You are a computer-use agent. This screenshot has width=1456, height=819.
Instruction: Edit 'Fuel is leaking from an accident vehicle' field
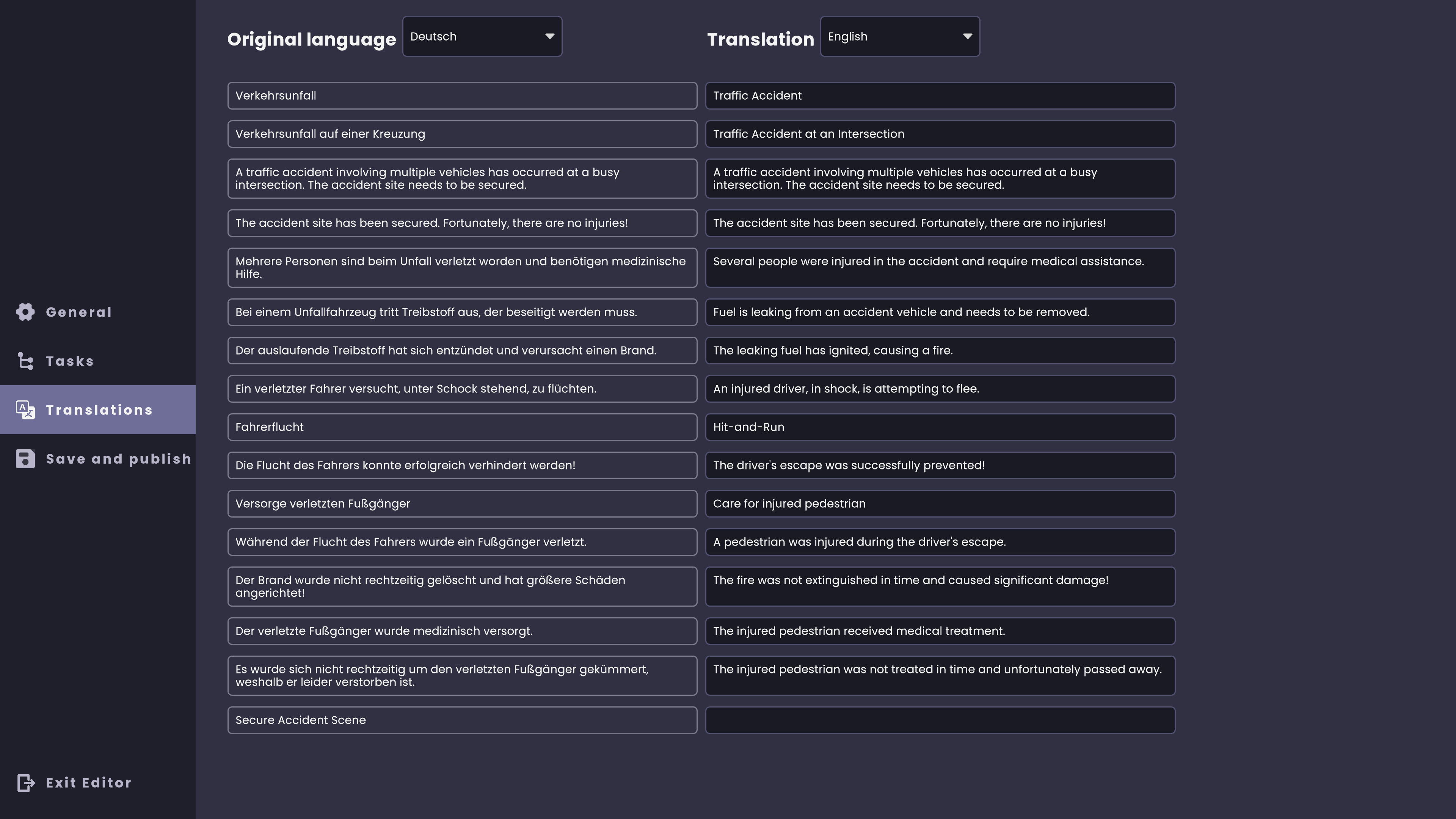coord(940,312)
